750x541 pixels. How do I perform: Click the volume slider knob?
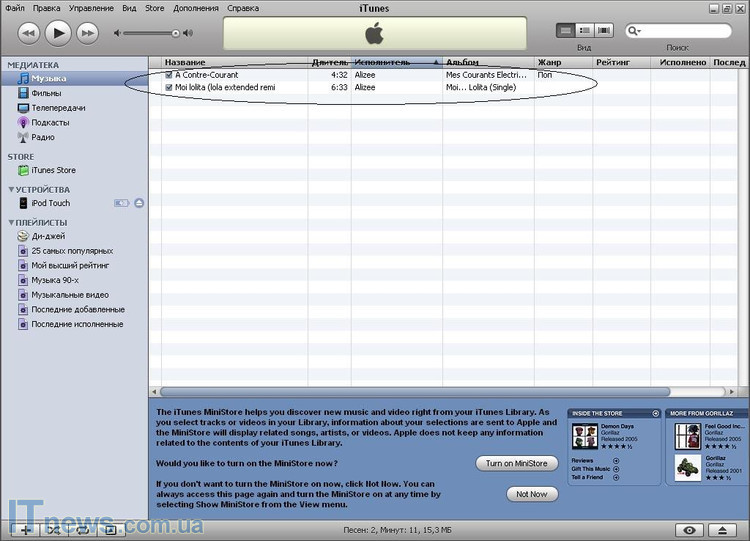pos(176,33)
